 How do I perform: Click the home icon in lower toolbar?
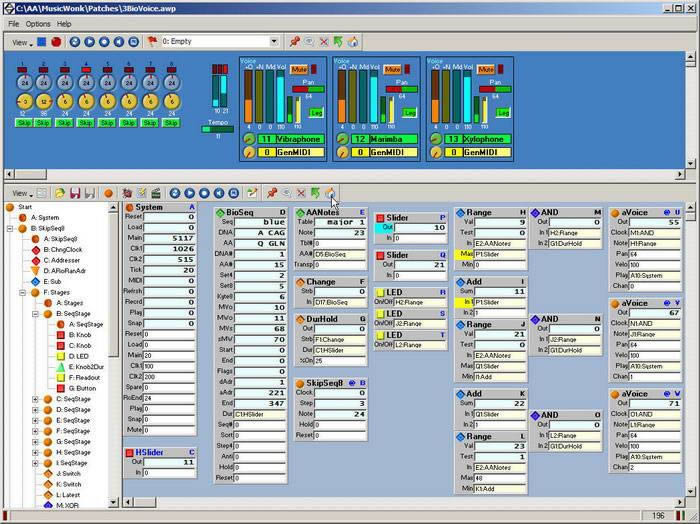pos(330,193)
